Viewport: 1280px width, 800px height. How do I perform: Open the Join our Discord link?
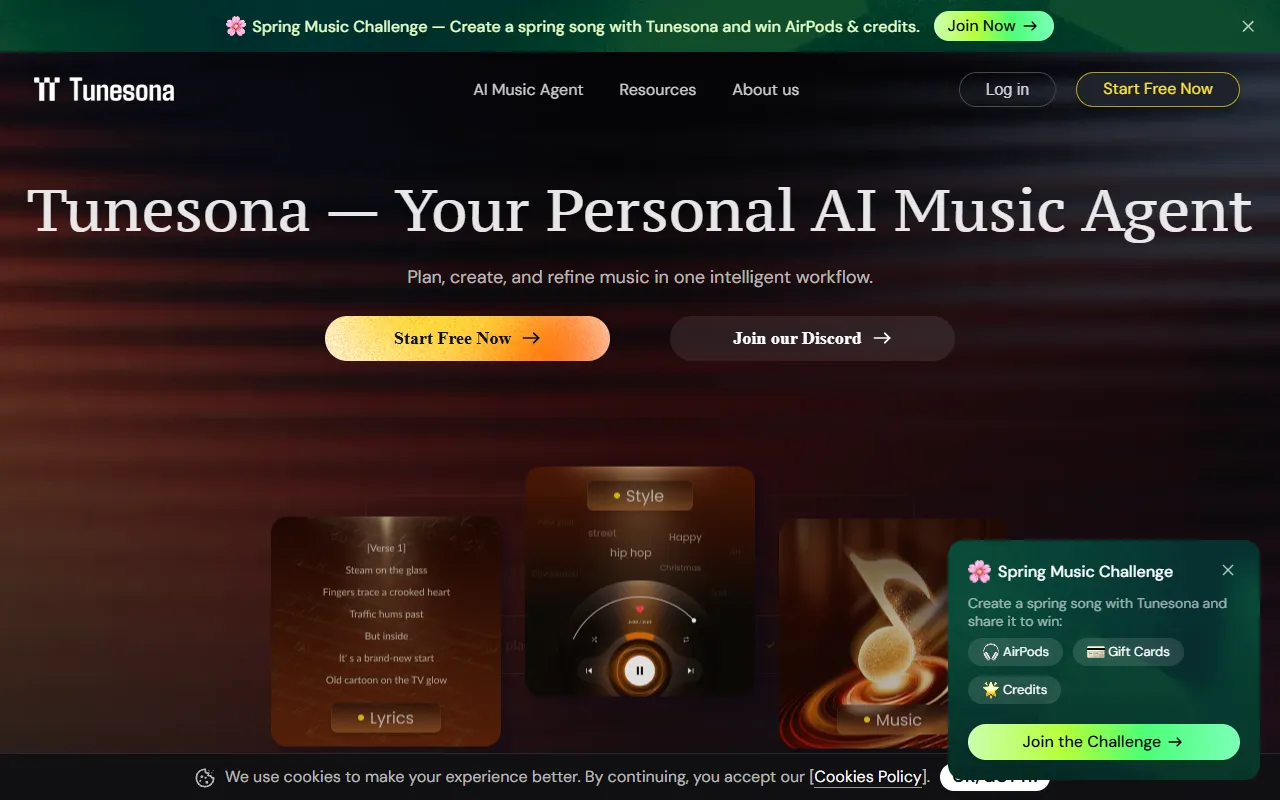[812, 338]
